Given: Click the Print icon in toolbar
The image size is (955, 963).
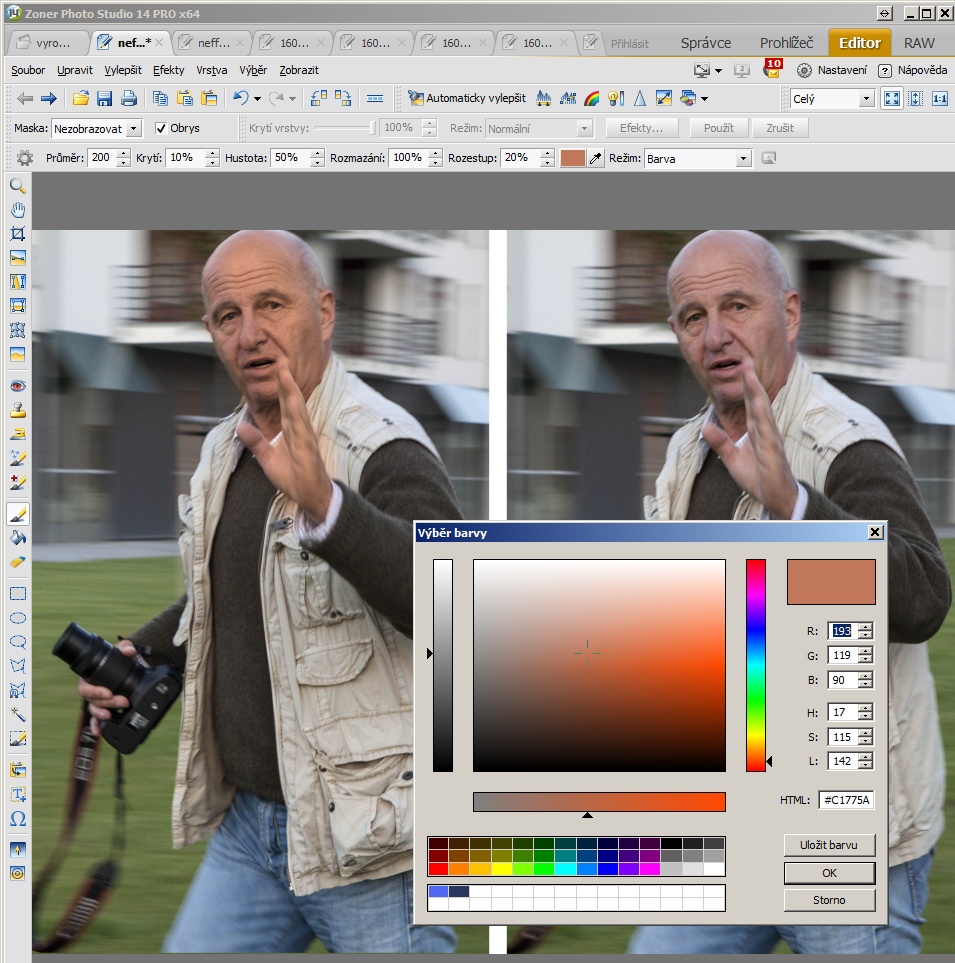Looking at the screenshot, I should point(128,98).
